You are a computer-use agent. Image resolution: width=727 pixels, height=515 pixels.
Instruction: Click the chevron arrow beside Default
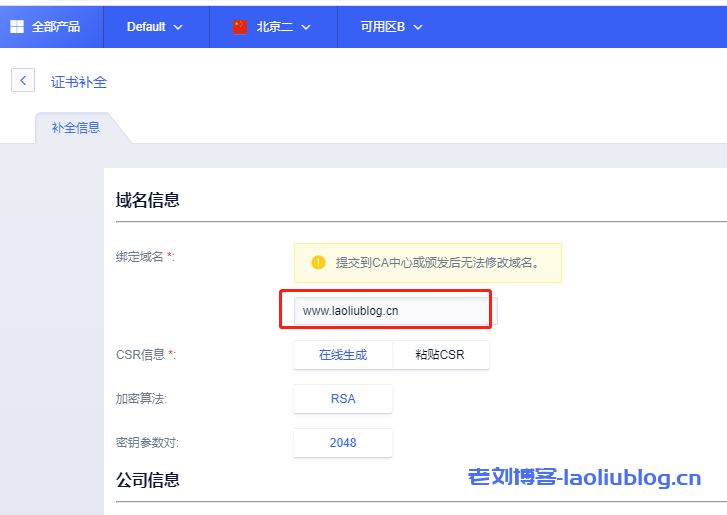tap(179, 27)
